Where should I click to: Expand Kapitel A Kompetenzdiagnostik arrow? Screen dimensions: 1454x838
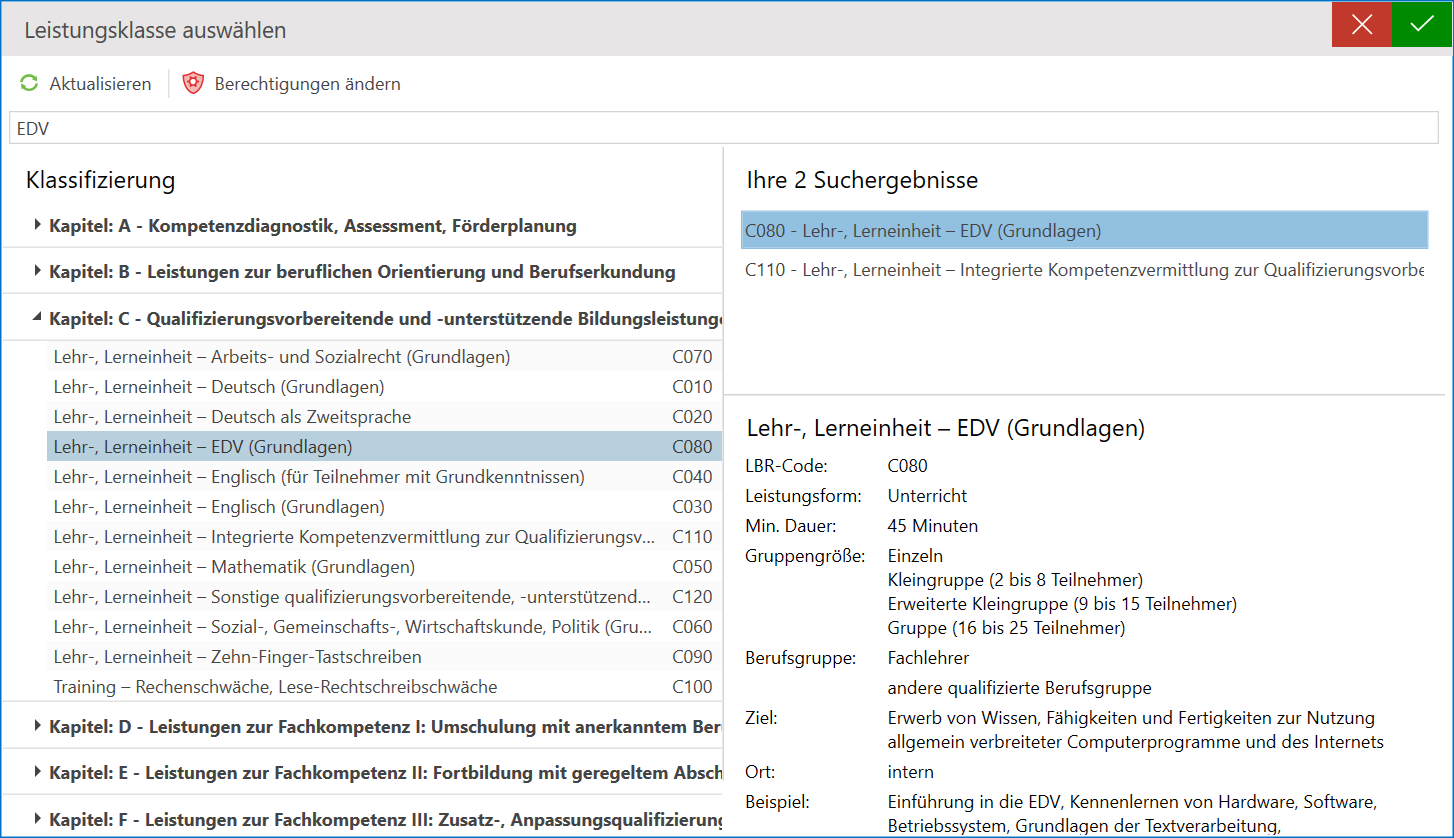click(x=37, y=225)
